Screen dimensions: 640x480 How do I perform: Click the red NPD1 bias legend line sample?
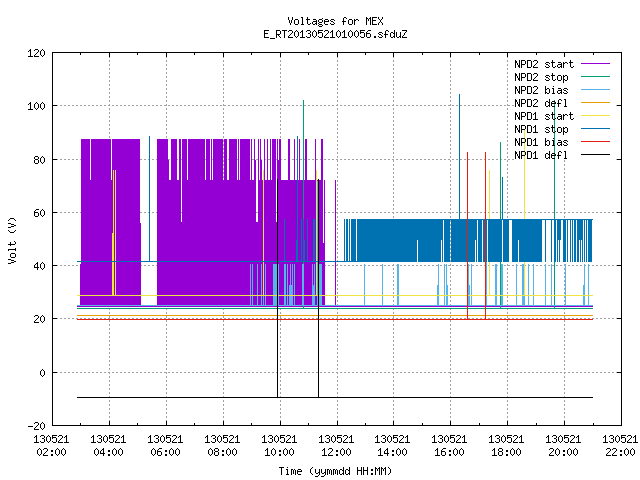pos(595,142)
